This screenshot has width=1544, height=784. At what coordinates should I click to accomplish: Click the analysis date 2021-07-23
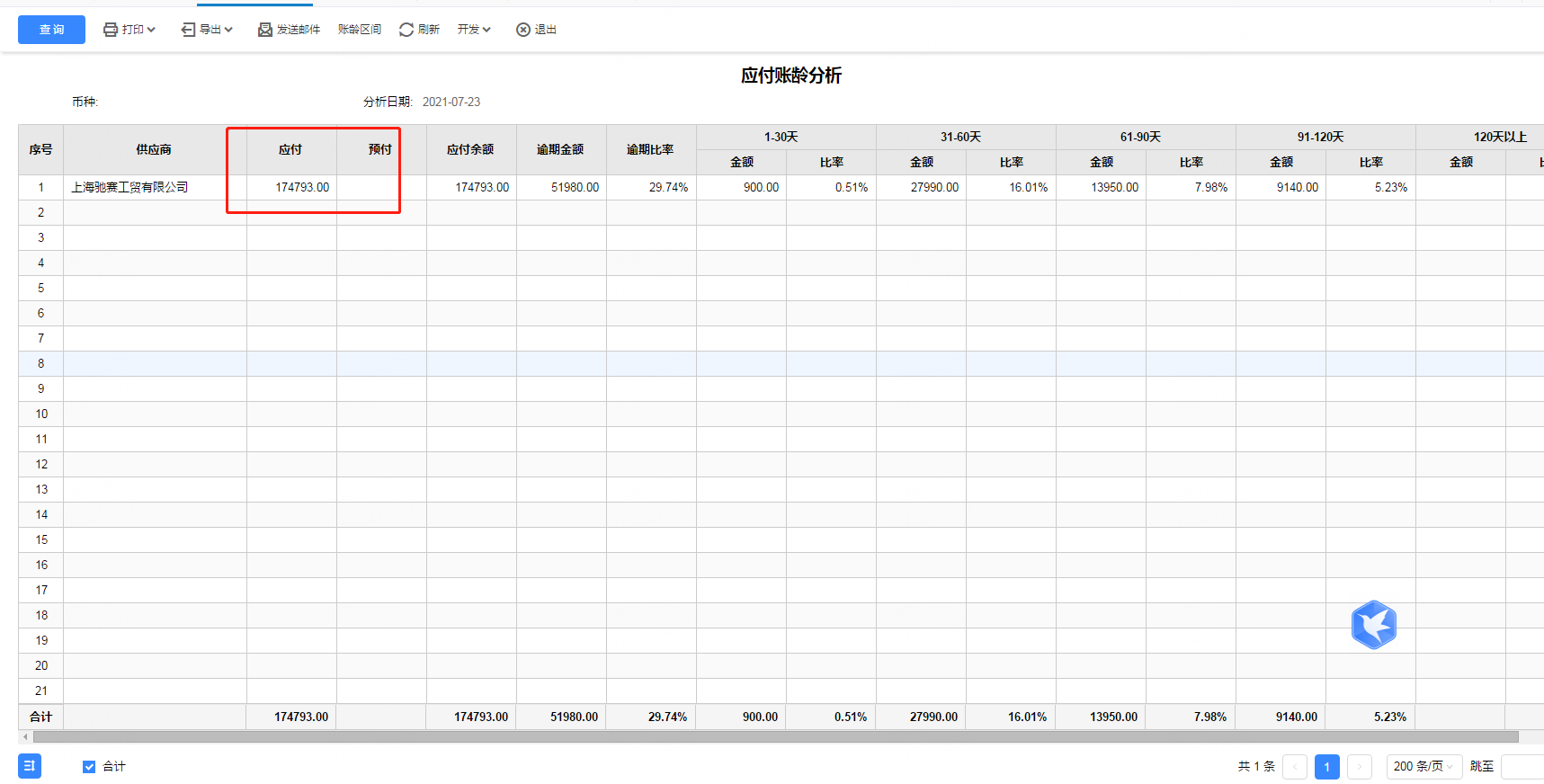pyautogui.click(x=451, y=102)
